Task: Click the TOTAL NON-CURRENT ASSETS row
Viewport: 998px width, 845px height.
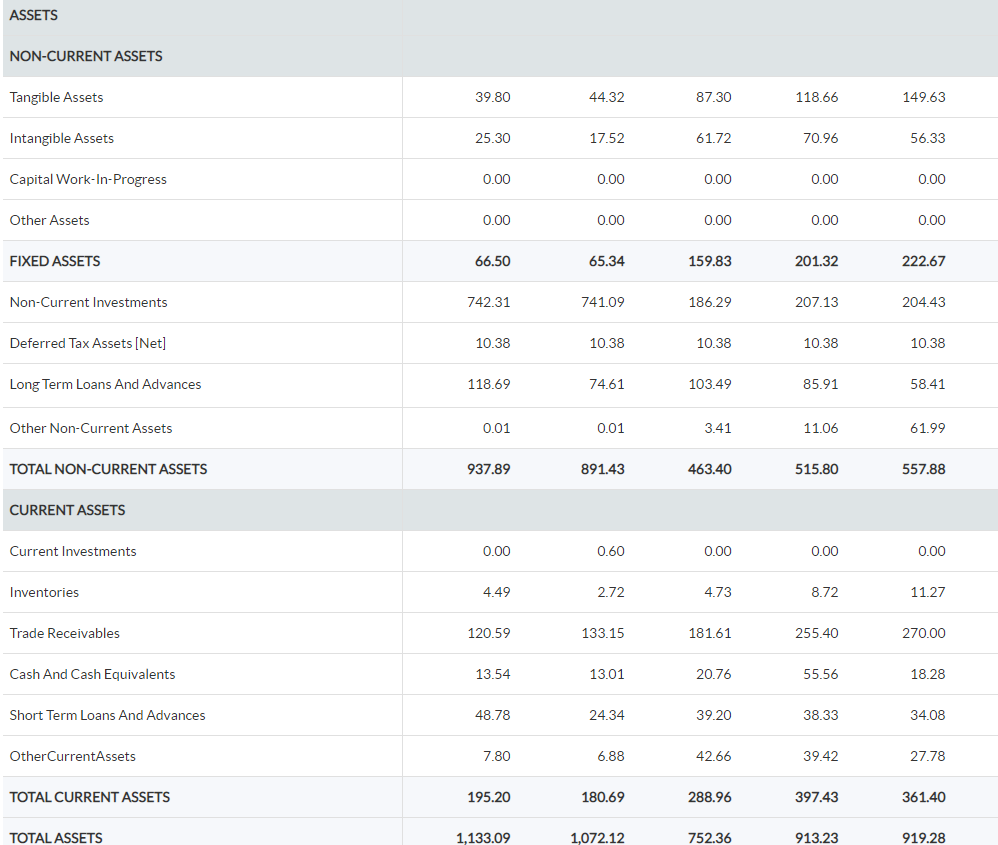Action: click(x=107, y=468)
